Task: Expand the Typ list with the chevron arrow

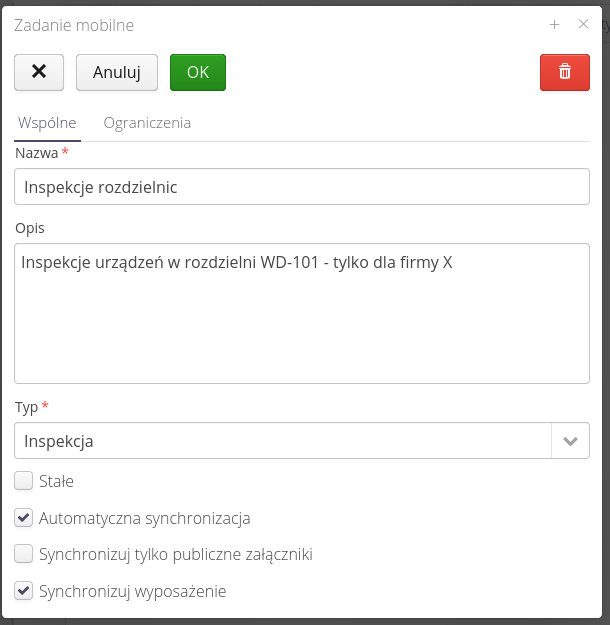Action: tap(570, 441)
